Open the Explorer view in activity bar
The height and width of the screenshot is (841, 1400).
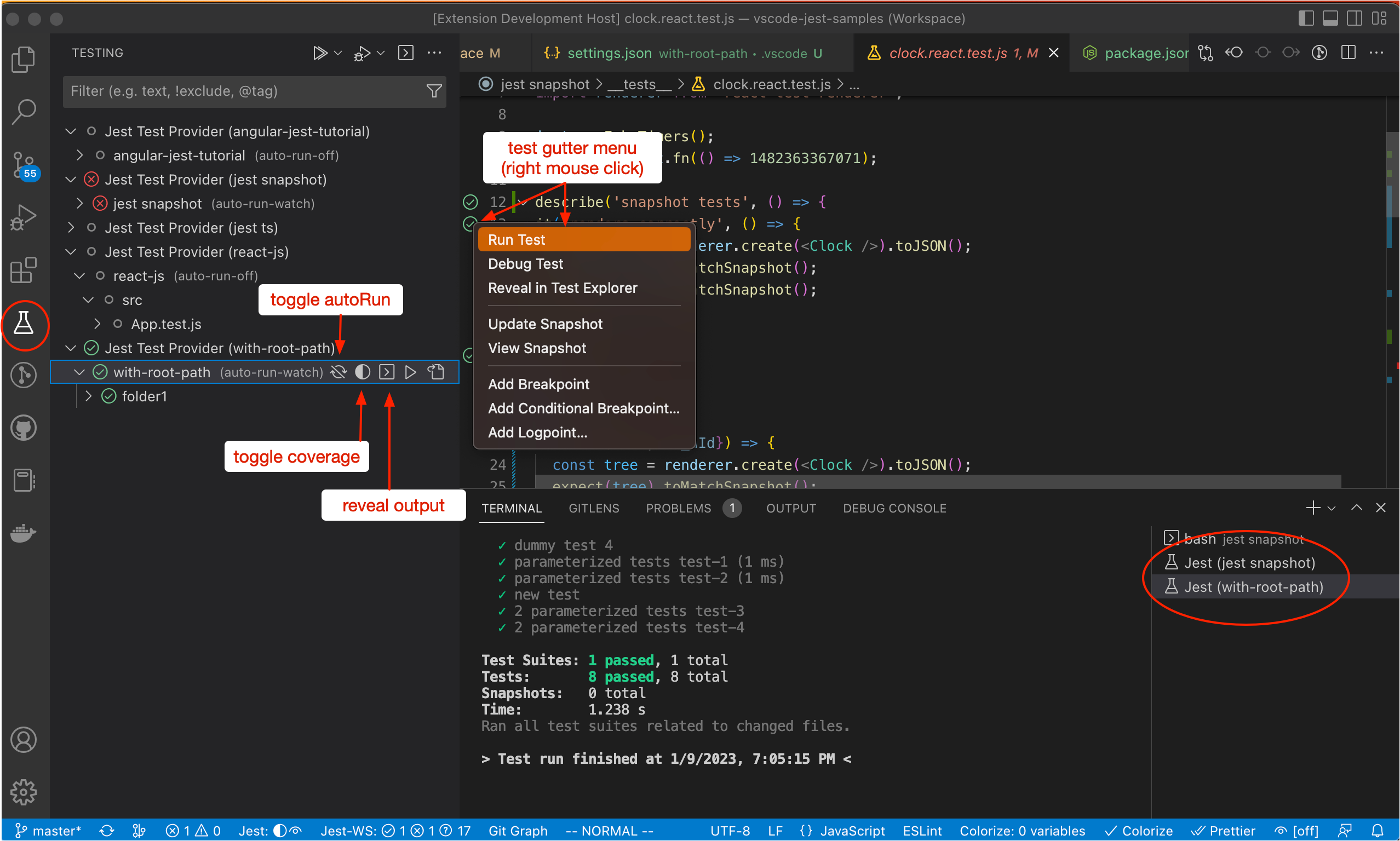point(24,59)
